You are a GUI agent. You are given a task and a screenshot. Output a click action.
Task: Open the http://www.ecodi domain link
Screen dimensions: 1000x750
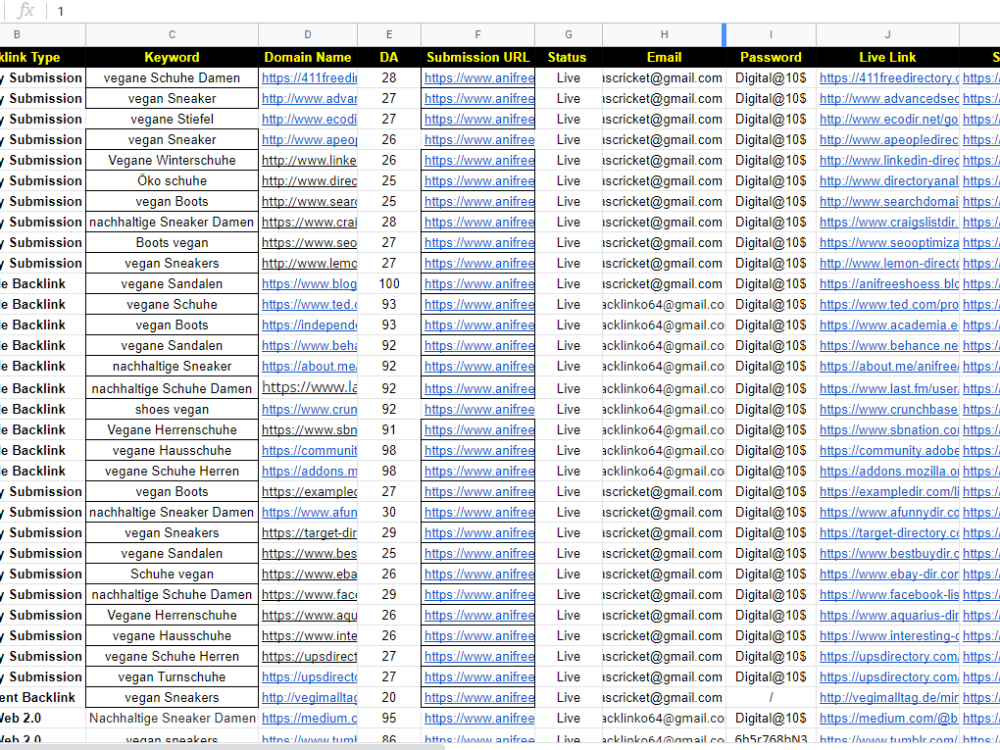tap(309, 119)
